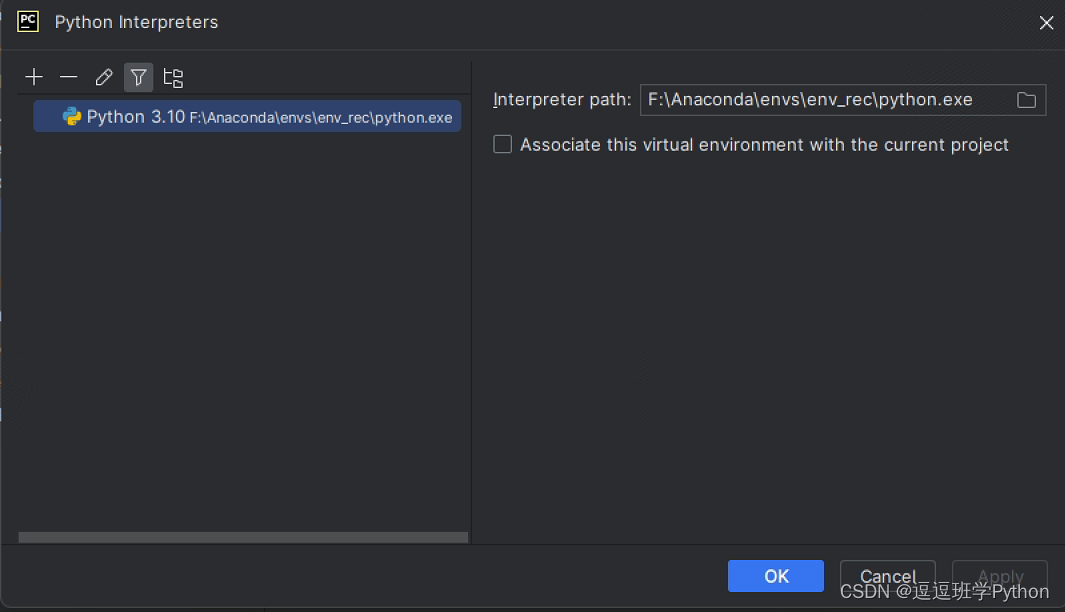Click the add interpreter plus icon
The height and width of the screenshot is (612, 1065).
tap(34, 77)
